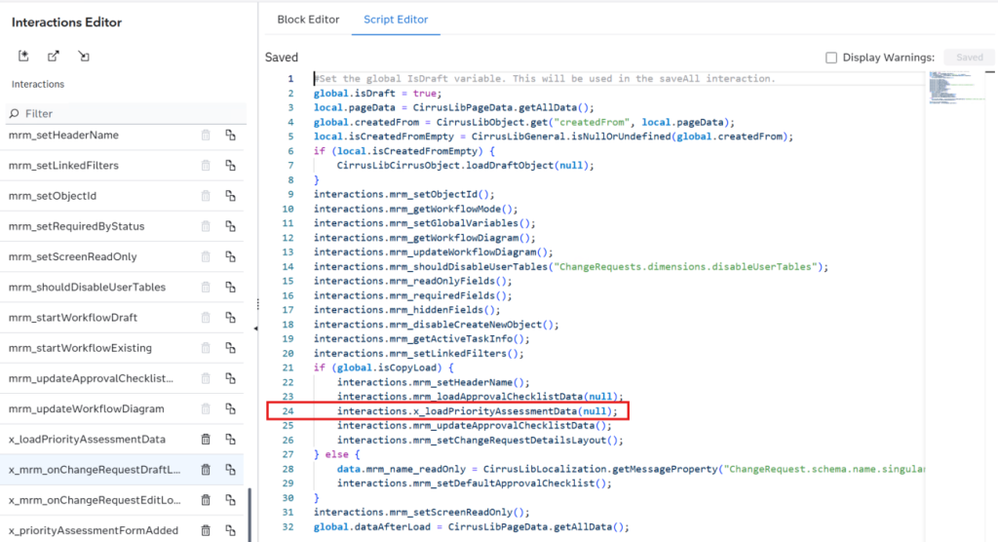Viewport: 998px width, 542px height.
Task: Open the mrm_shouldDisableUserTables interaction
Action: pos(87,287)
